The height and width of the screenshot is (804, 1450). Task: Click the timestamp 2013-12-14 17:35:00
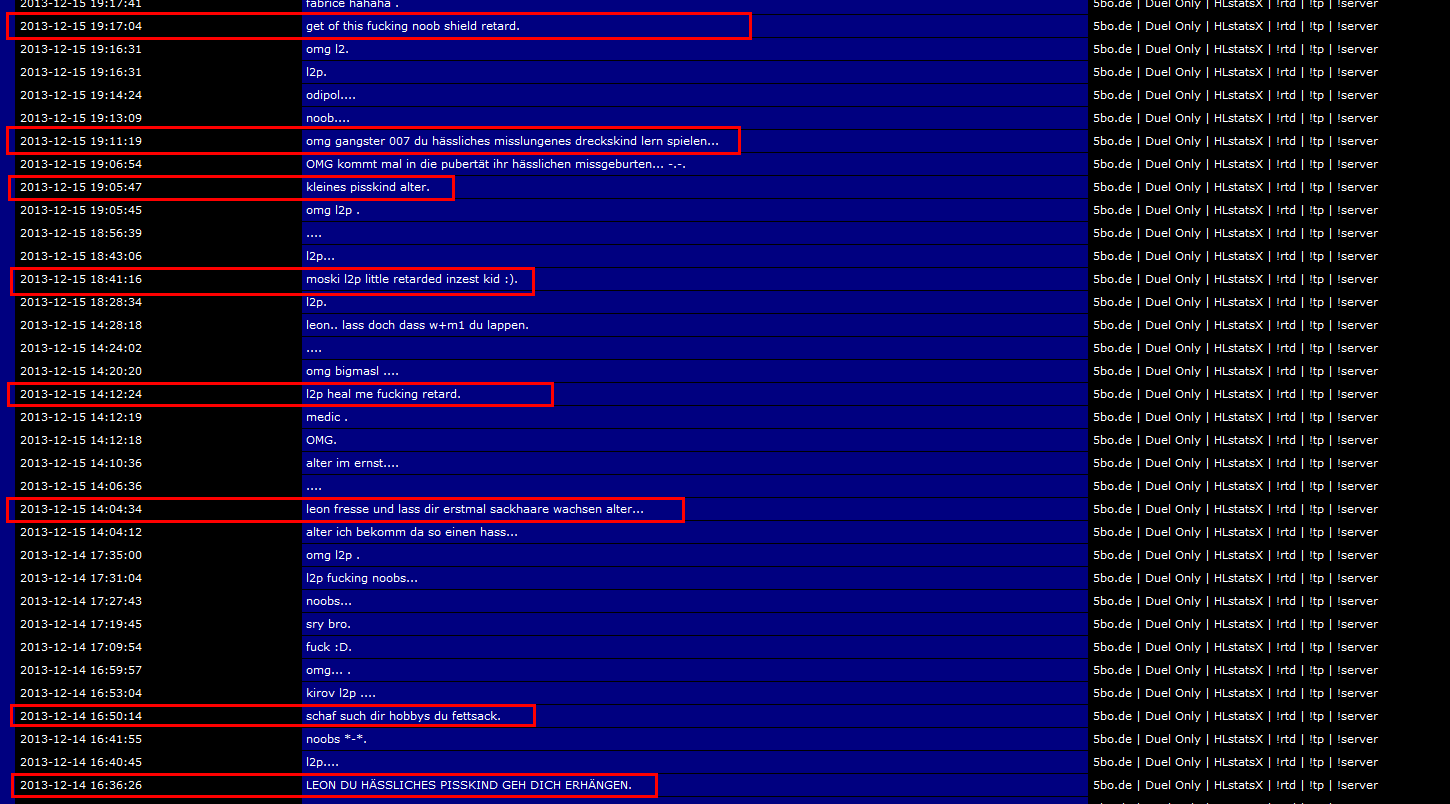81,555
